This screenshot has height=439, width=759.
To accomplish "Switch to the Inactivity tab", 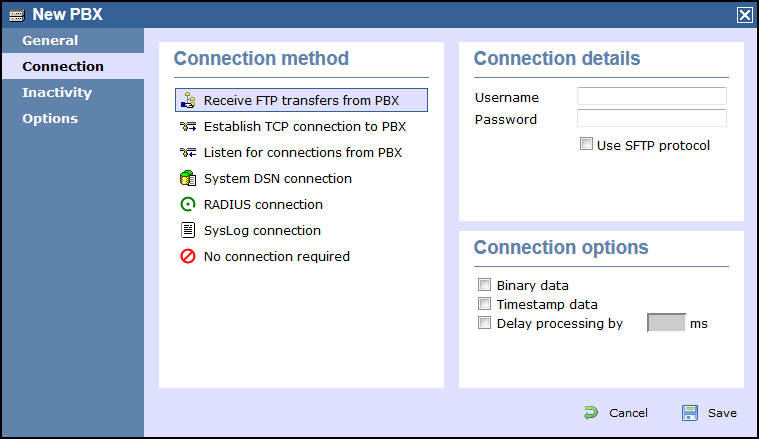I will (x=57, y=93).
